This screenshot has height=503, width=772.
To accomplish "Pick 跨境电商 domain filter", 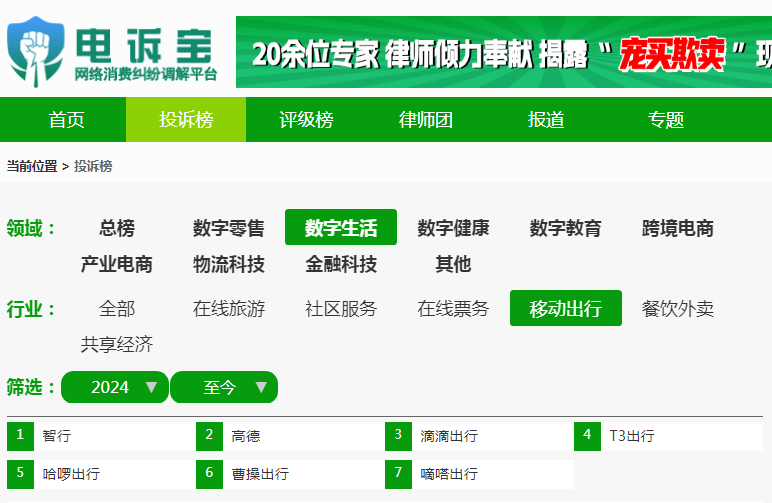I will point(678,228).
